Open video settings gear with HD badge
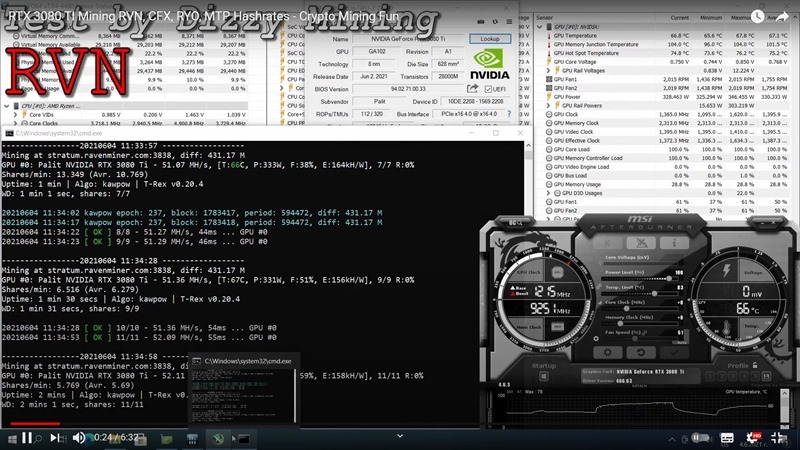800x450 pixels. [x=753, y=437]
